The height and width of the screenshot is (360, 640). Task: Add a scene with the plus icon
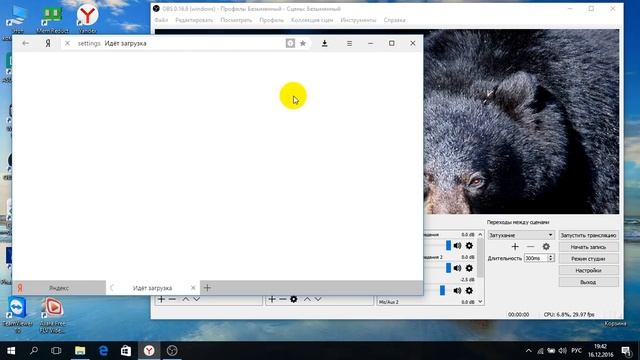point(161,299)
